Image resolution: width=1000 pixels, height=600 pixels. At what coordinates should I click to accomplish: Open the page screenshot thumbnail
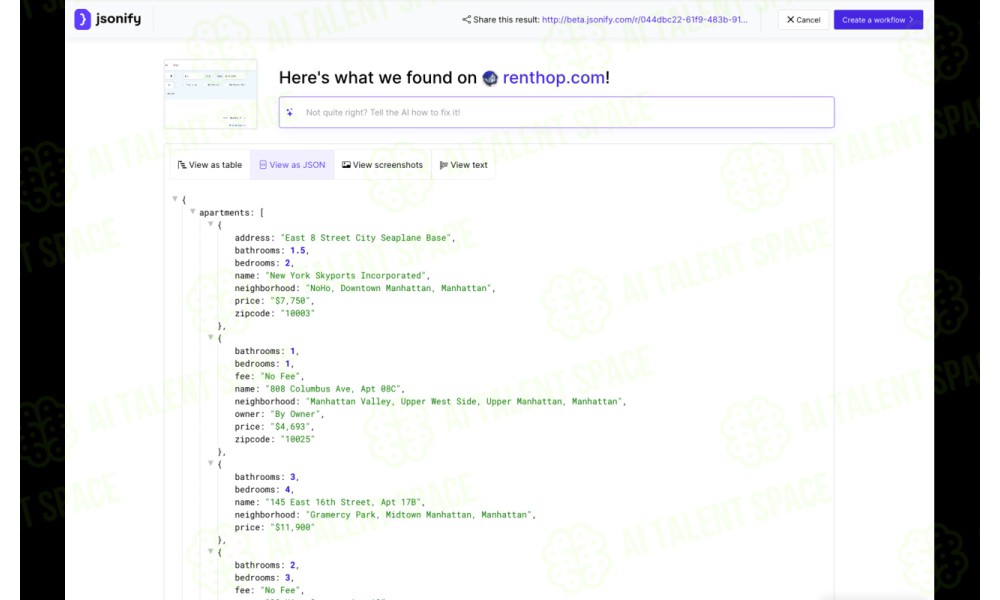210,94
